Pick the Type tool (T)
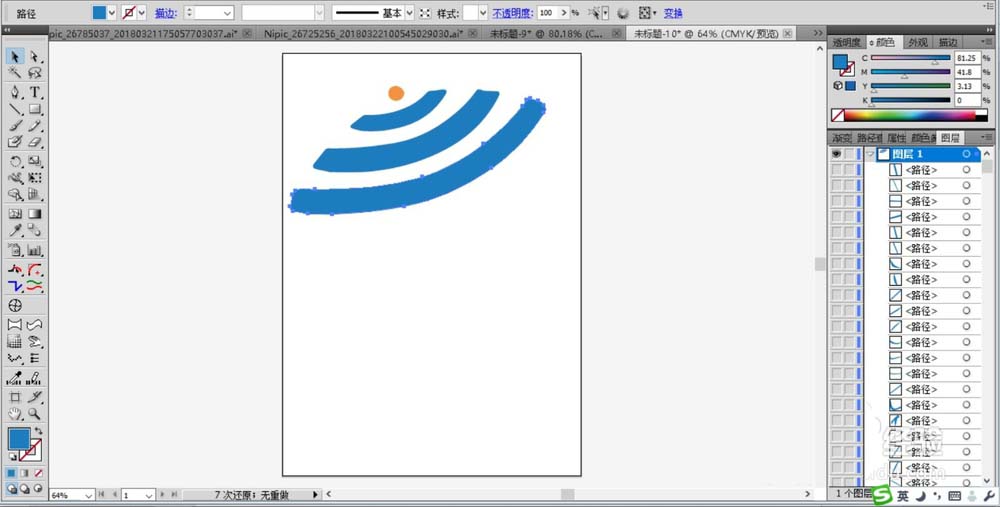The image size is (1000, 507). tap(34, 92)
